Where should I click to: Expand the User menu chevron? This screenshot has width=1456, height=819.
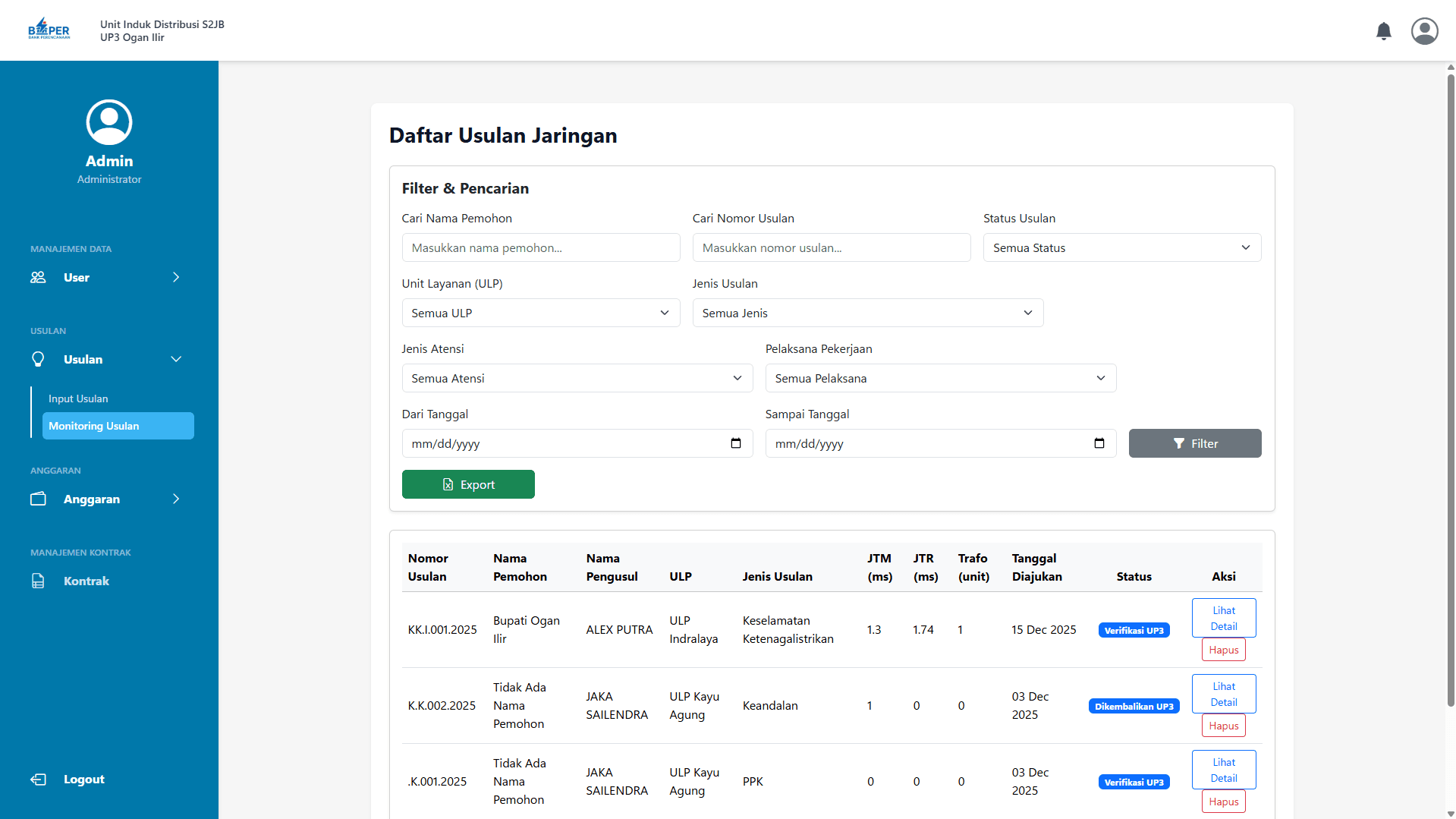coord(176,278)
